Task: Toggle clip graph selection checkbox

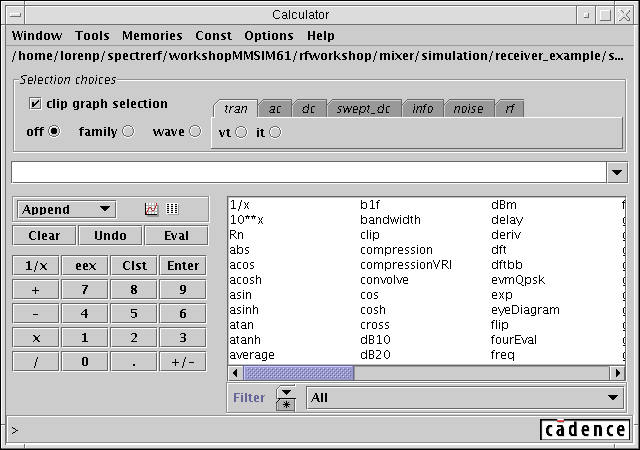Action: pos(36,103)
